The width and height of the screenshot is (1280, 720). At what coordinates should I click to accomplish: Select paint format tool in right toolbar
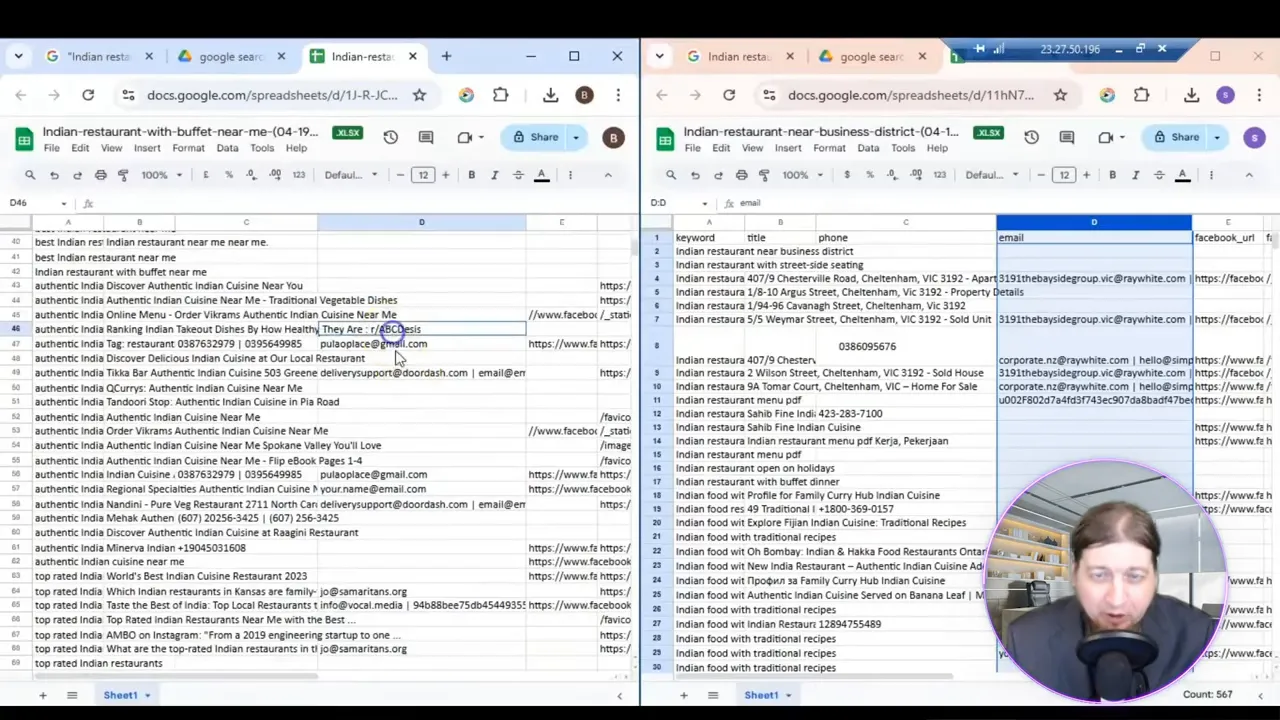(764, 175)
